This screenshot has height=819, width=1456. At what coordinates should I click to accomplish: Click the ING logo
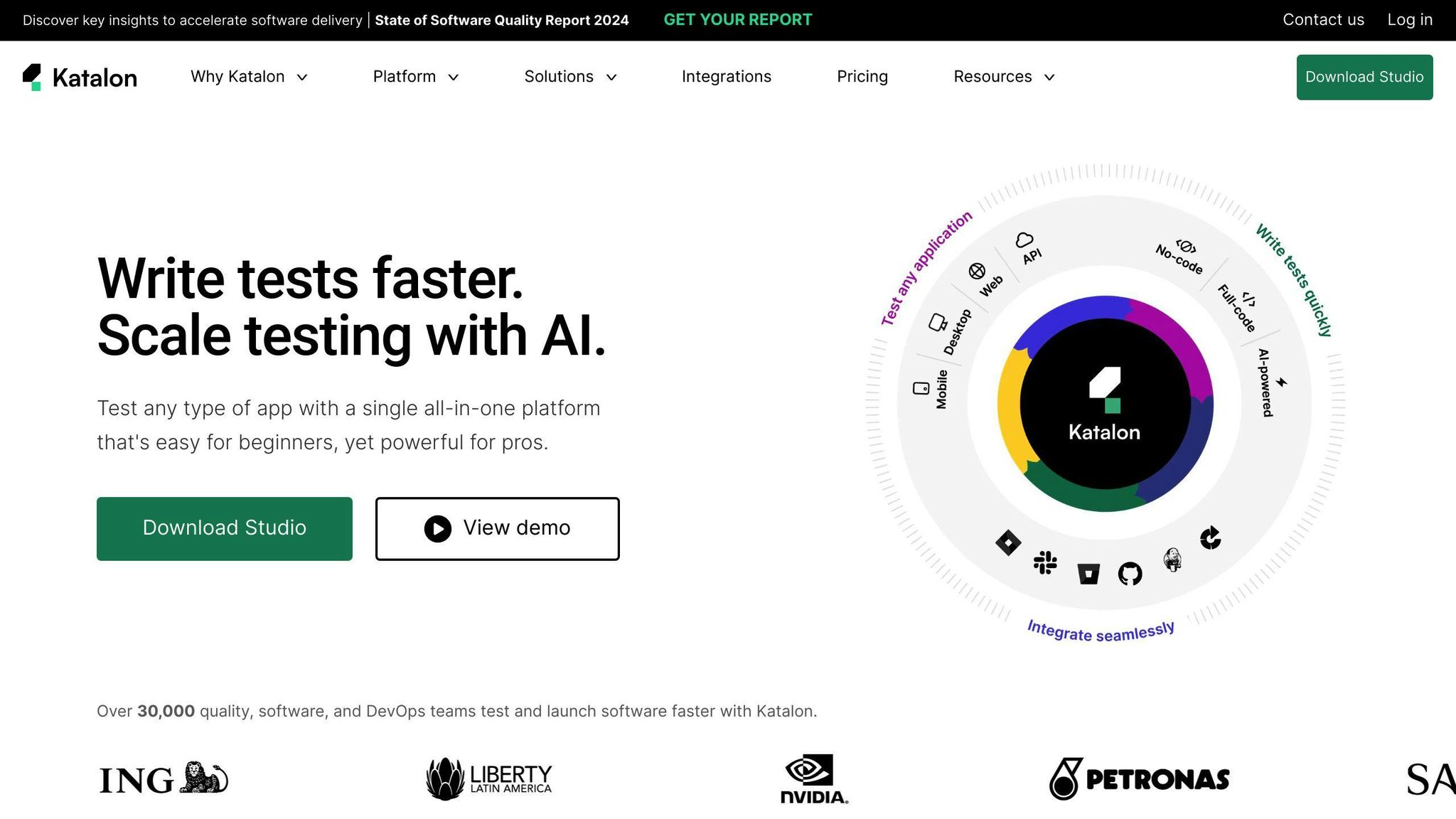(164, 778)
